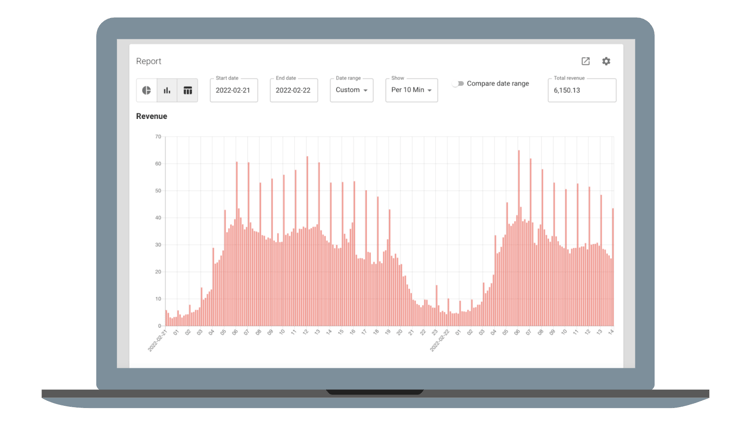The image size is (750, 429).
Task: Edit the Start date field
Action: coord(234,90)
